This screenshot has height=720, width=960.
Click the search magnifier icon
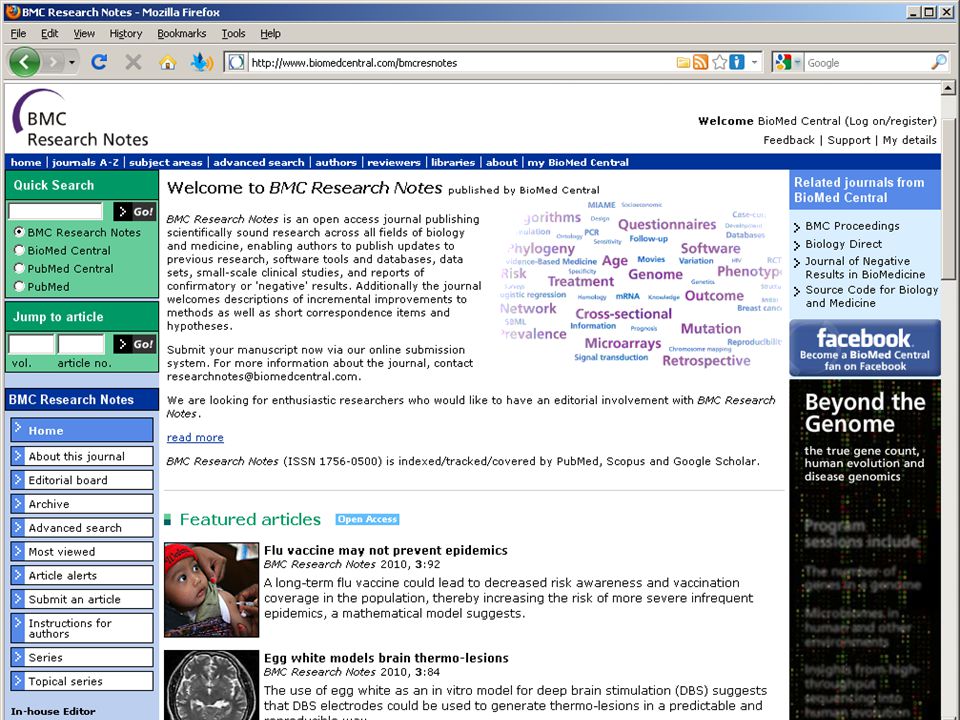click(x=938, y=62)
